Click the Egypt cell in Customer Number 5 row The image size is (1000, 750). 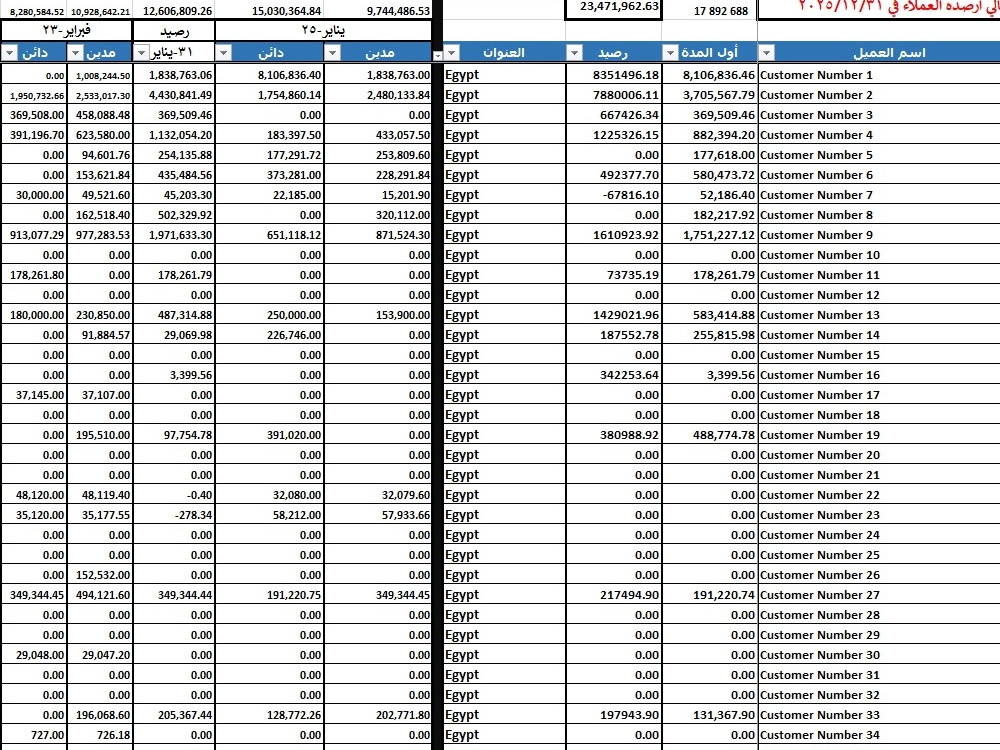[504, 155]
